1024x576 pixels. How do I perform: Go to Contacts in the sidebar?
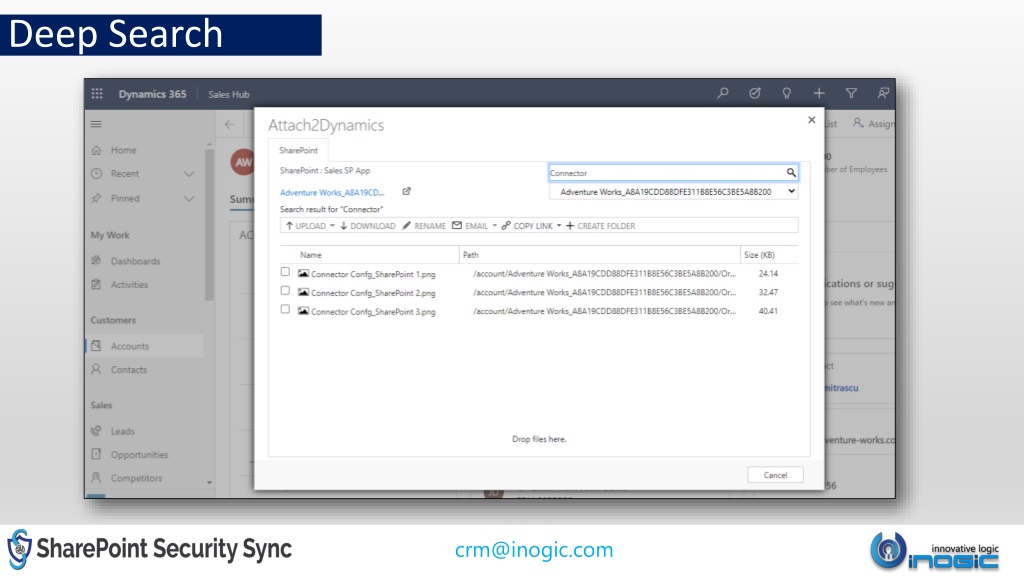[x=129, y=370]
